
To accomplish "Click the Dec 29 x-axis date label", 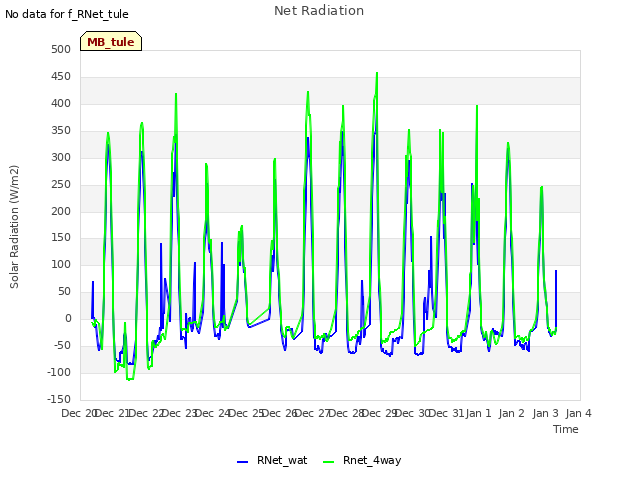I will [380, 413].
